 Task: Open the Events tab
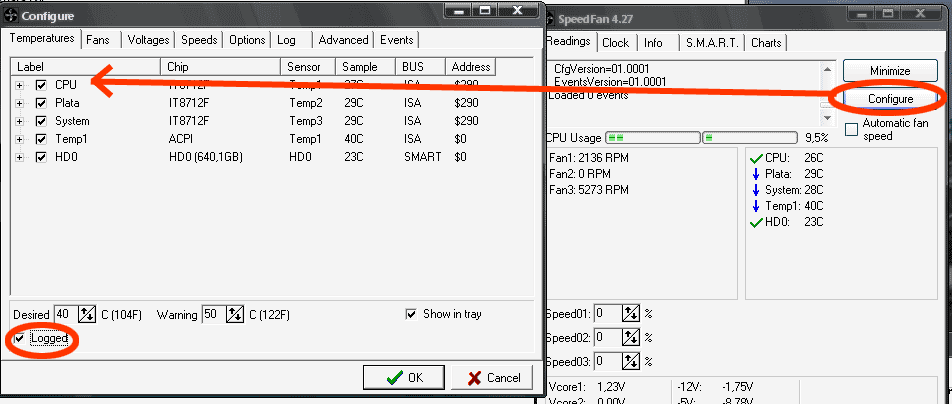[396, 40]
